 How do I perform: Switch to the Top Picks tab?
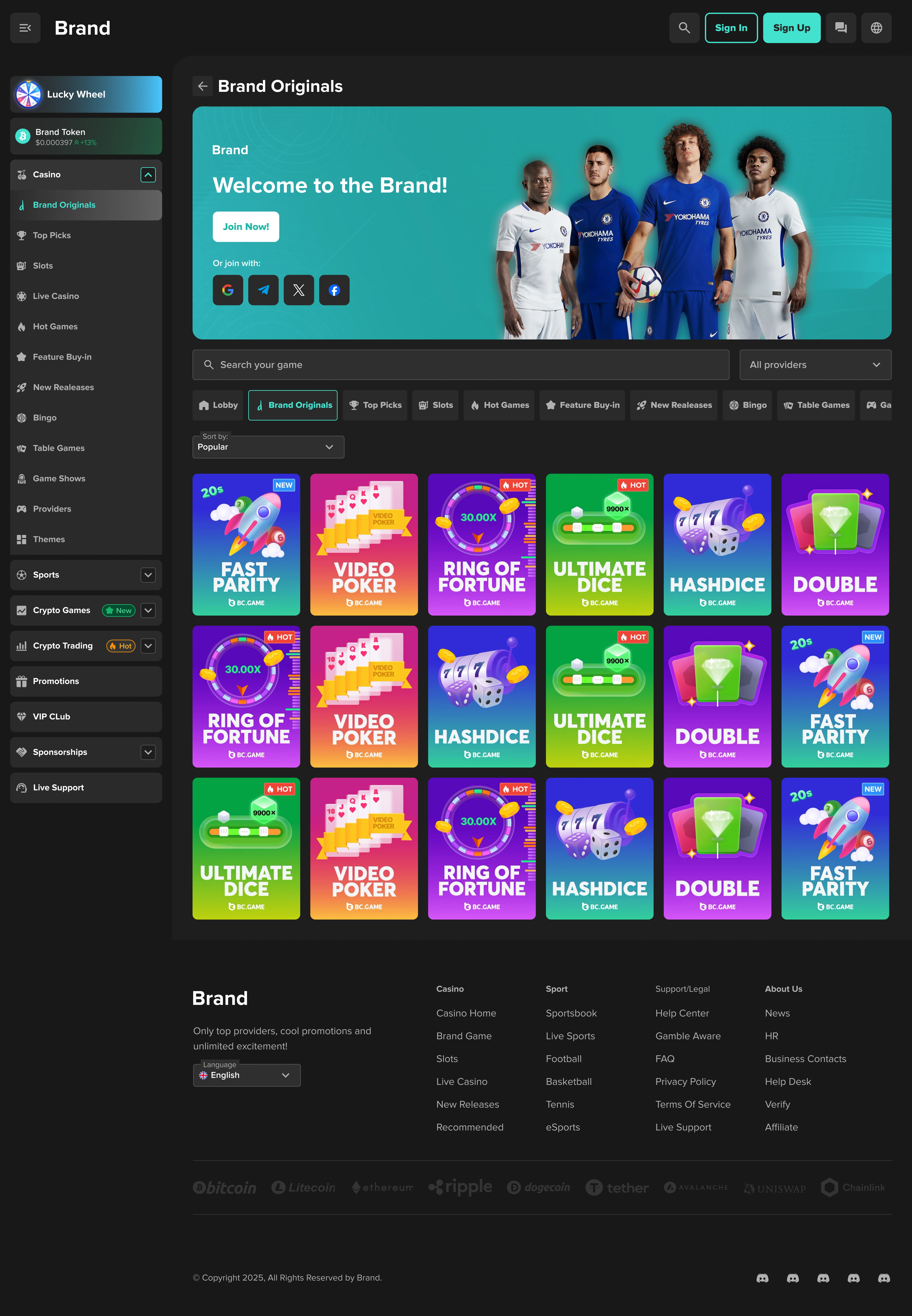pyautogui.click(x=375, y=405)
